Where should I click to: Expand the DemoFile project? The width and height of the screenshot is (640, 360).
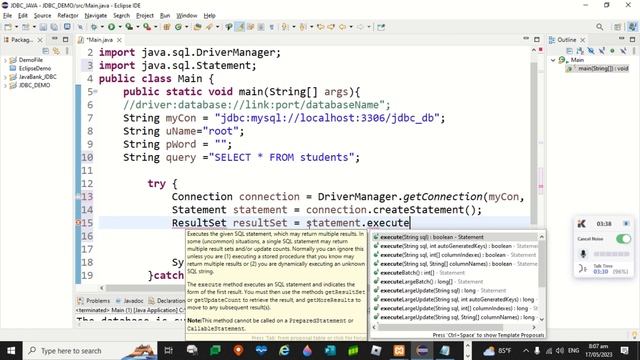point(5,60)
